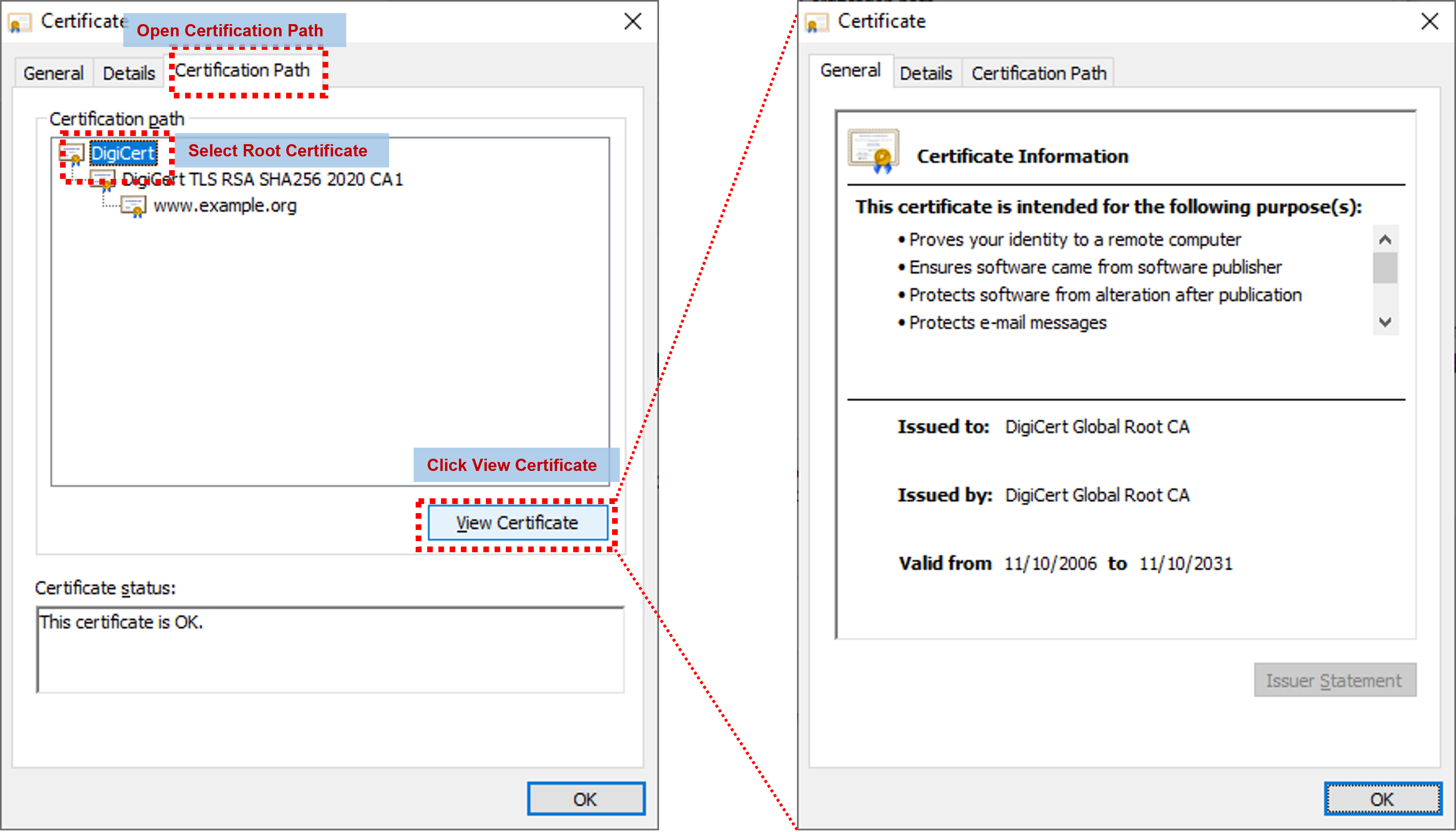The image size is (1456, 832).
Task: Click OK in the left Certificate dialog
Action: point(586,799)
